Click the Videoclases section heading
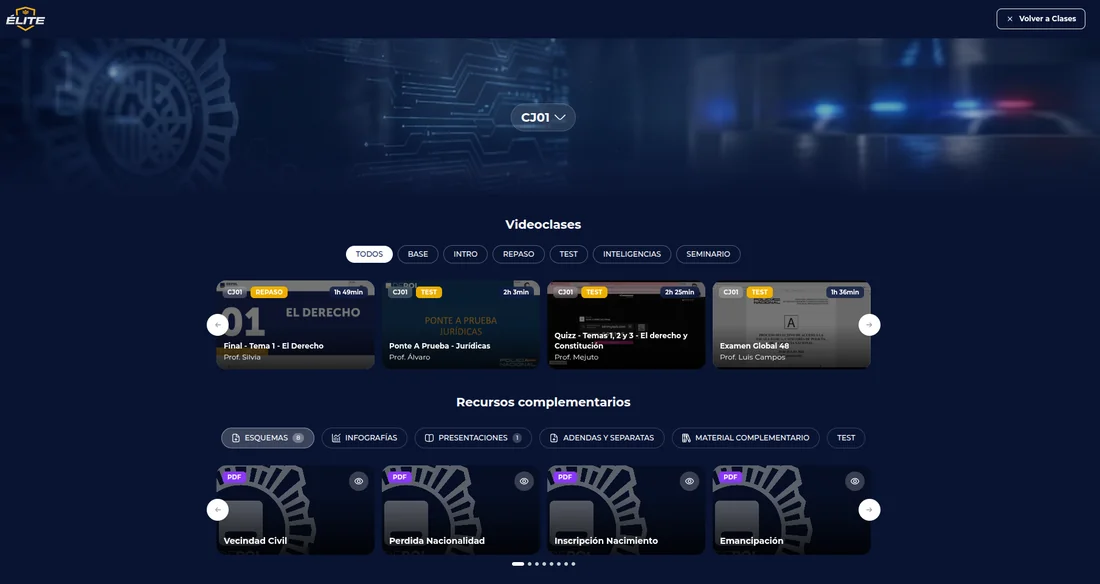The image size is (1100, 584). pos(543,225)
